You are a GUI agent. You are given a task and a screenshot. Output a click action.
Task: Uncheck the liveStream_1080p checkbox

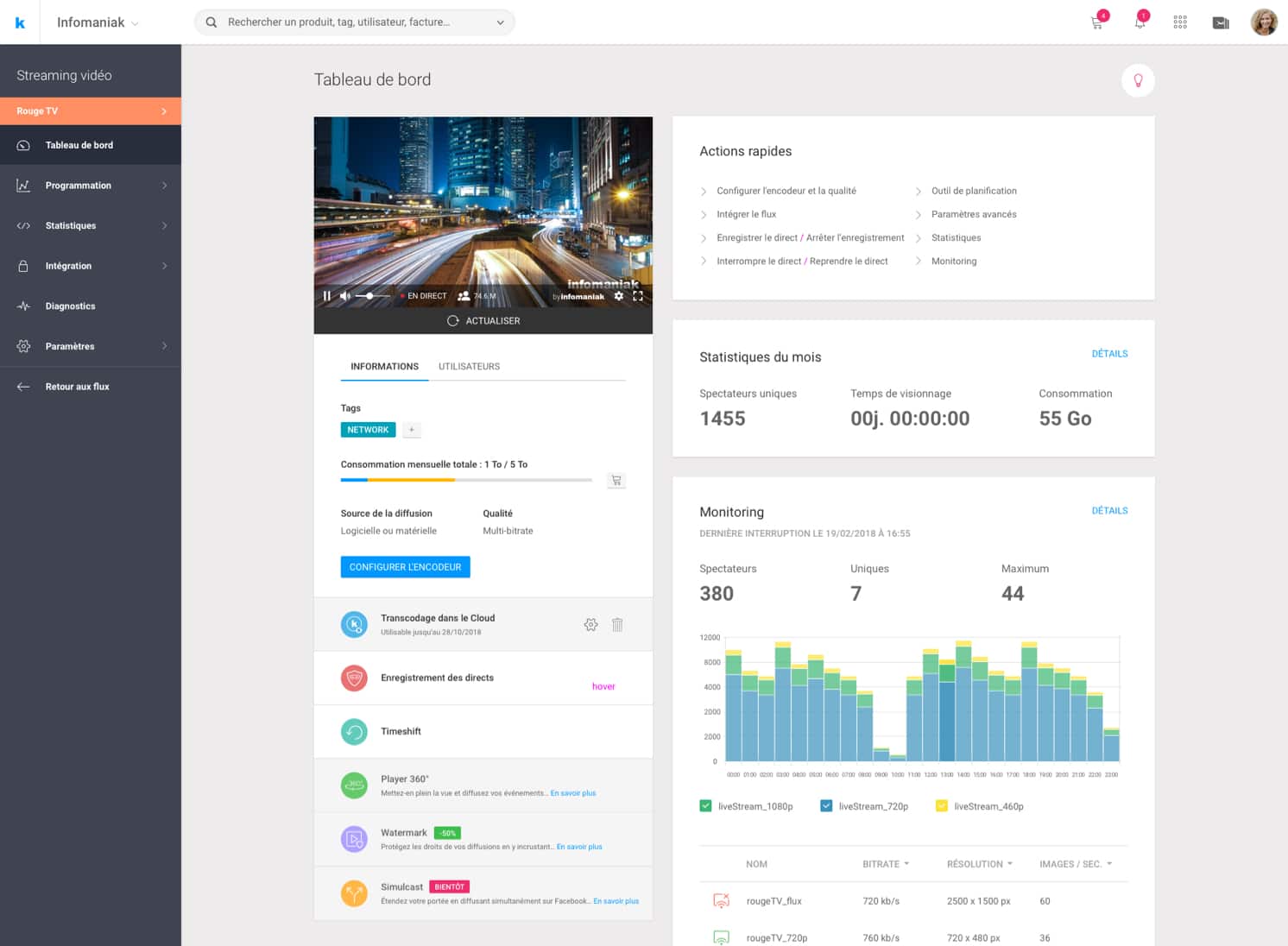click(705, 806)
